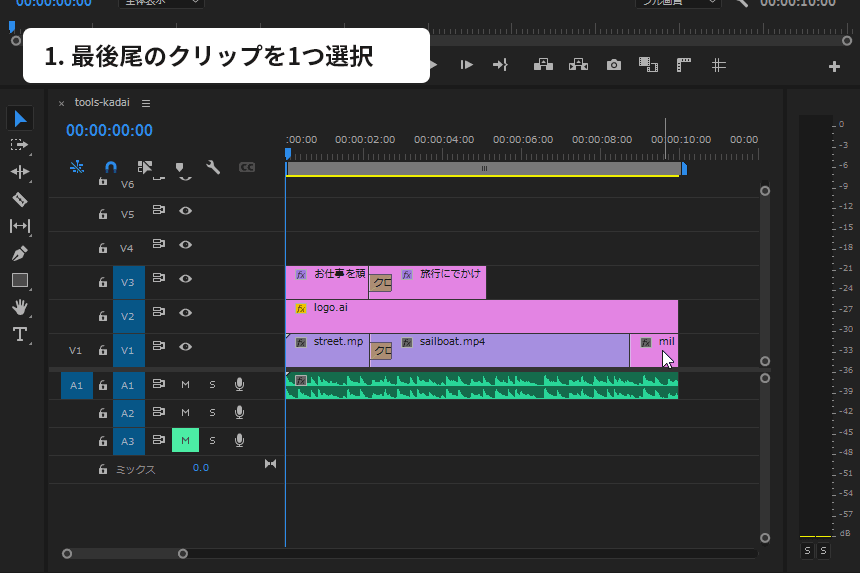Toggle sync lock on track A2
860x573 pixels.
[159, 411]
